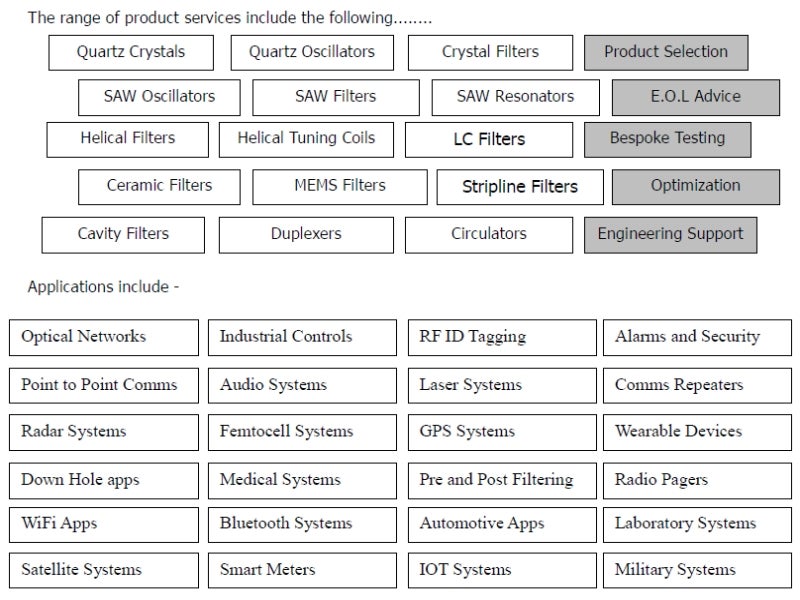Screen dimensions: 800x600
Task: Open the Crystal Filters box
Action: 490,52
